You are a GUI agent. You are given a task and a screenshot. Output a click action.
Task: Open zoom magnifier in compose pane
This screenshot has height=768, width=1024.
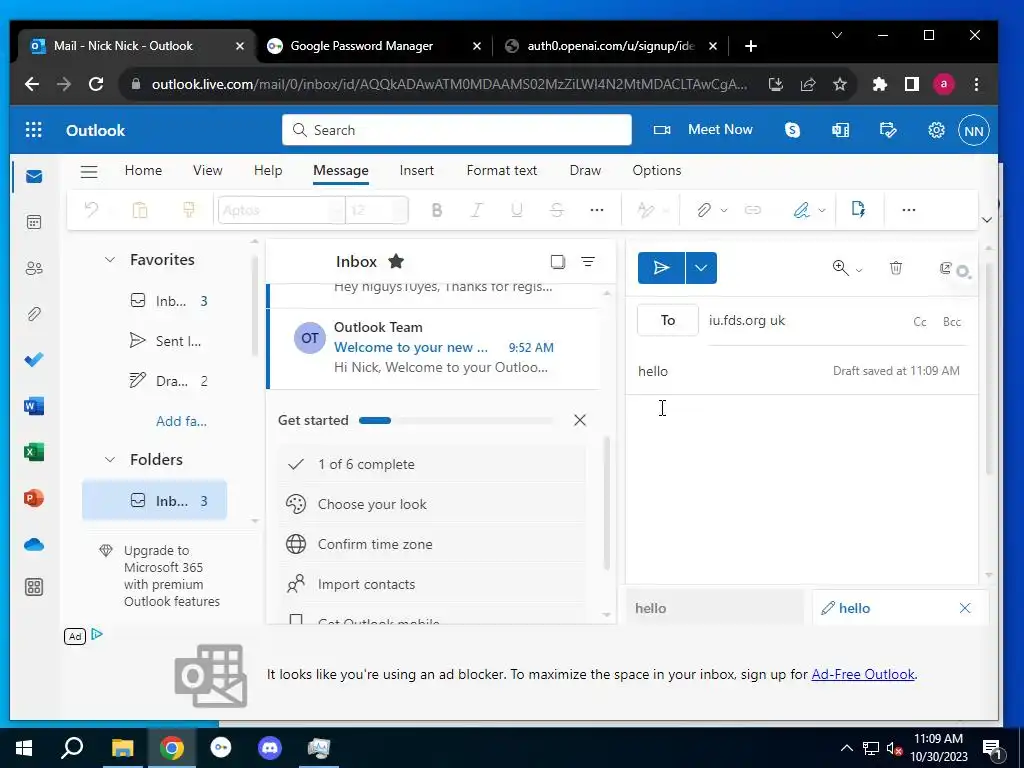click(x=840, y=268)
